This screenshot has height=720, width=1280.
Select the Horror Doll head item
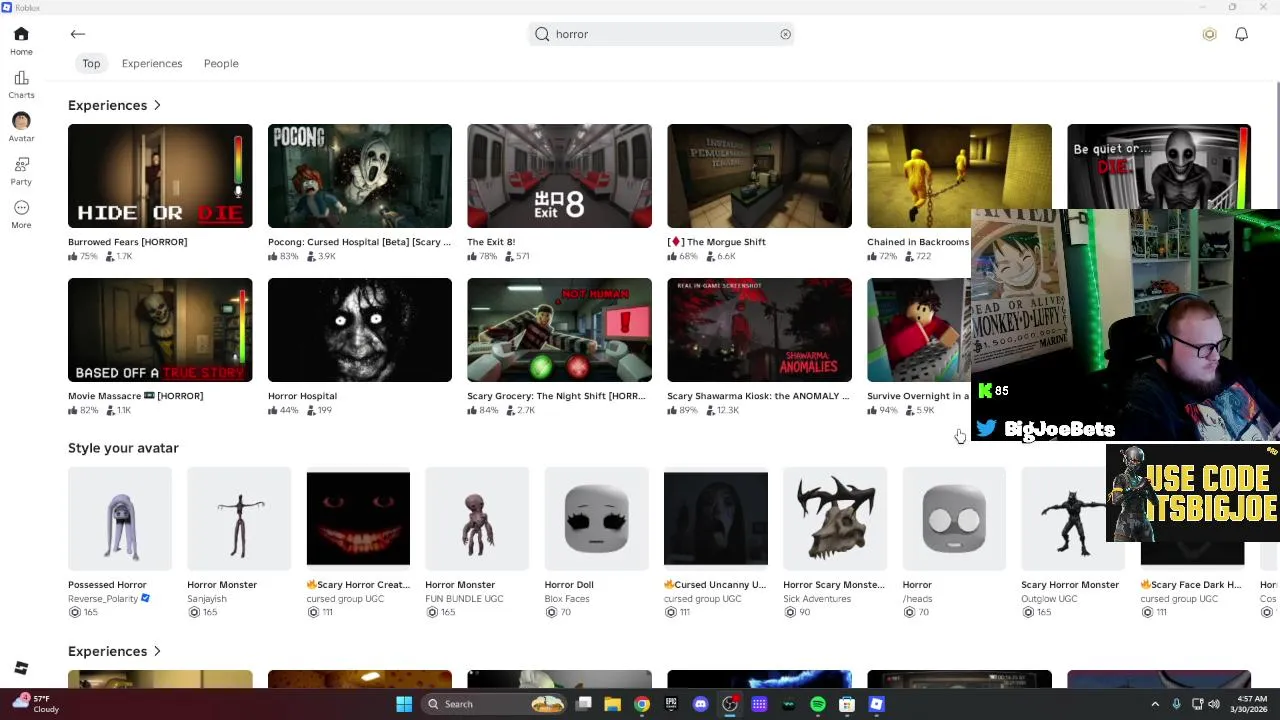[x=596, y=518]
